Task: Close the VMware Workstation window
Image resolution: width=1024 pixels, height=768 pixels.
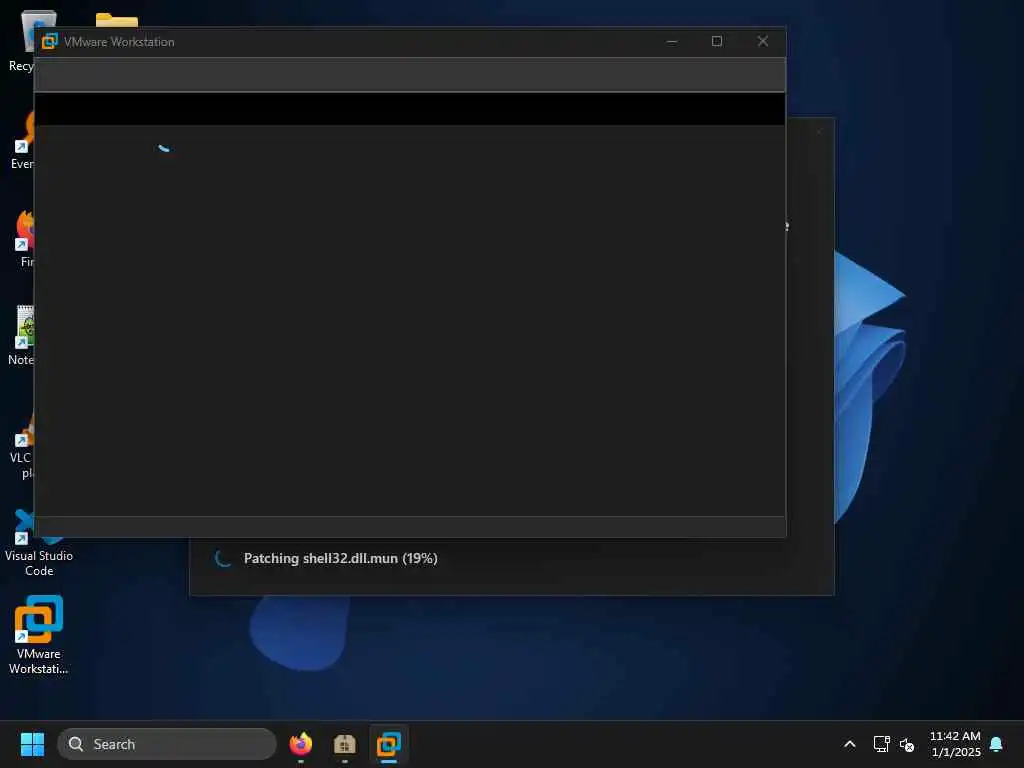Action: click(x=763, y=41)
